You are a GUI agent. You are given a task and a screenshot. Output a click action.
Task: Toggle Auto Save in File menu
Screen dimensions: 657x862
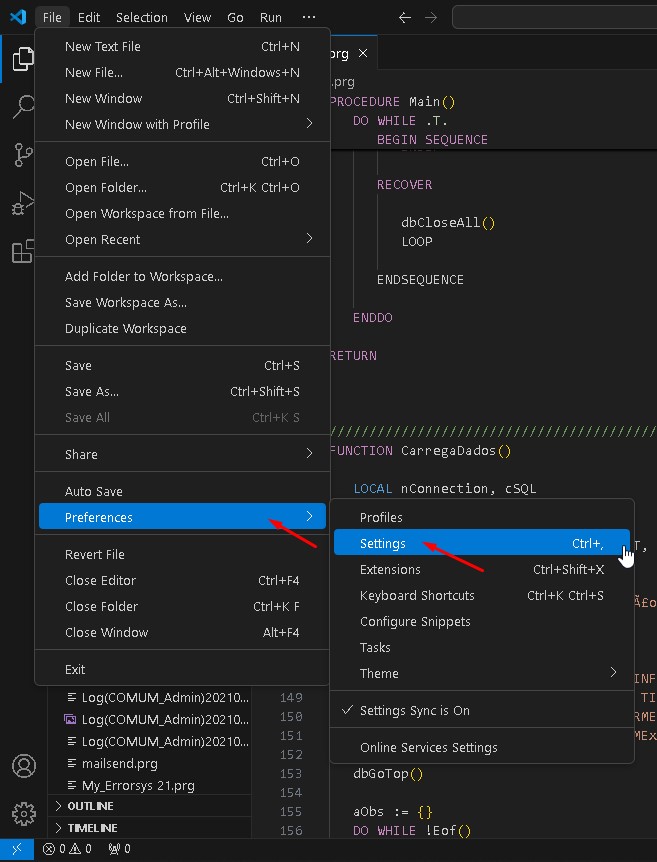tap(93, 491)
